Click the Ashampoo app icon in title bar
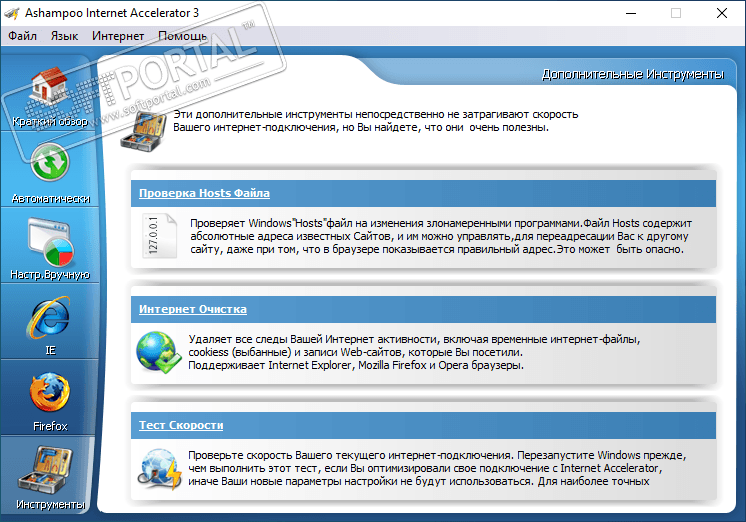The width and height of the screenshot is (746, 522). [11, 13]
